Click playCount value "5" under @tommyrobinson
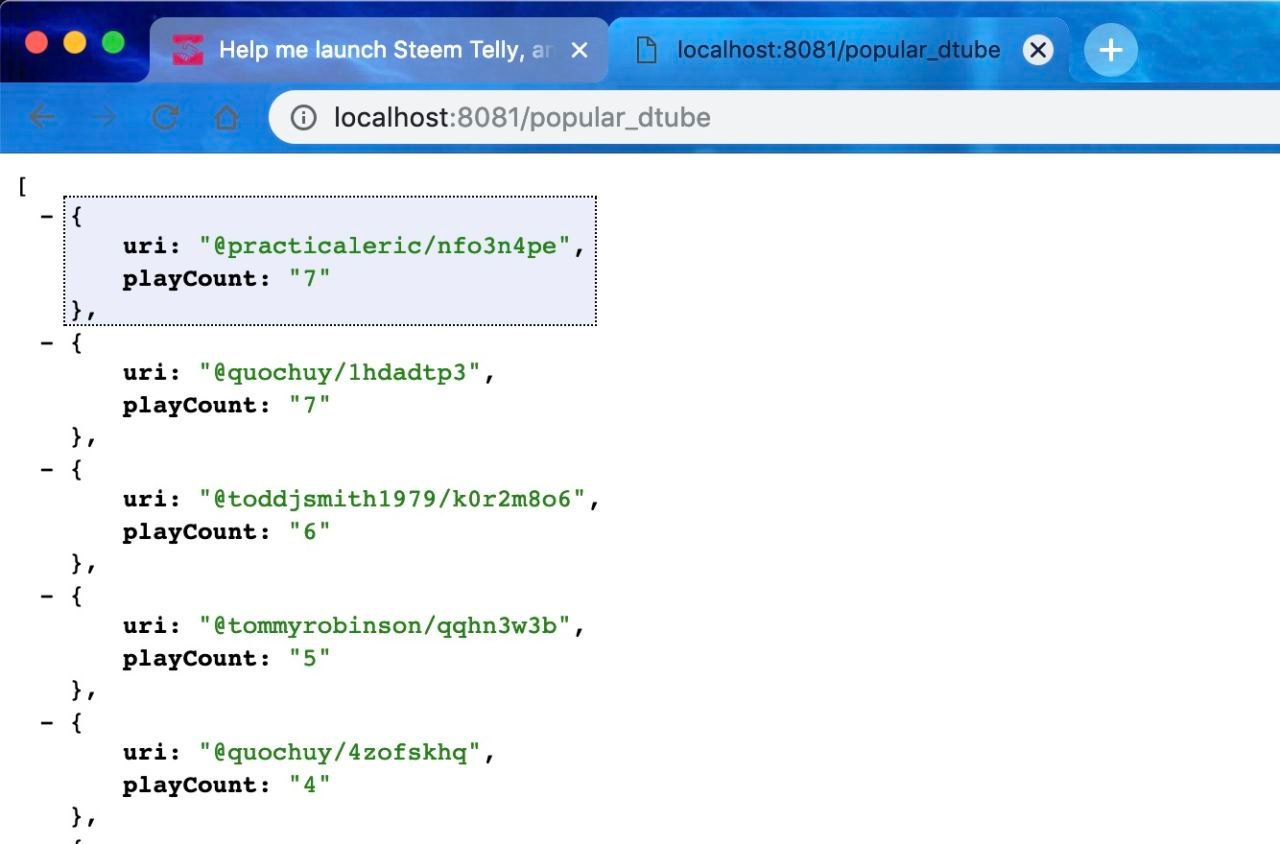Screen dimensions: 1280x844 310,658
